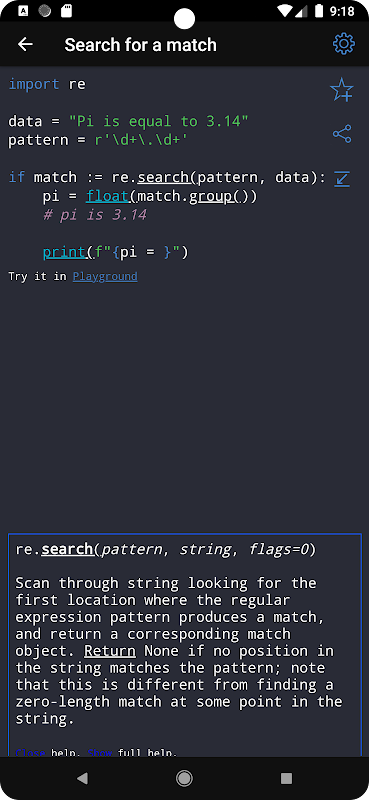Tap the print function in code
369x800 pixels.
point(64,253)
